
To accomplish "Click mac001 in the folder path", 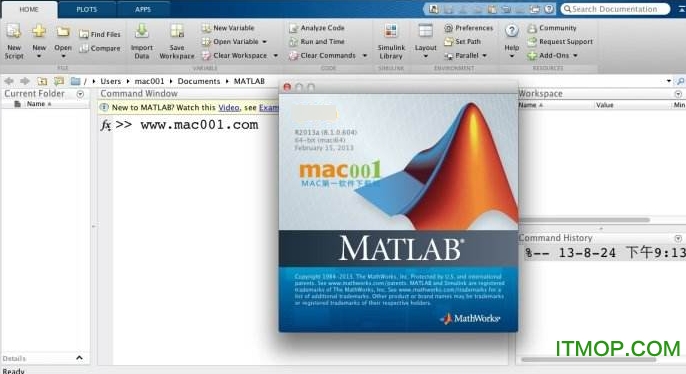I will click(x=149, y=81).
